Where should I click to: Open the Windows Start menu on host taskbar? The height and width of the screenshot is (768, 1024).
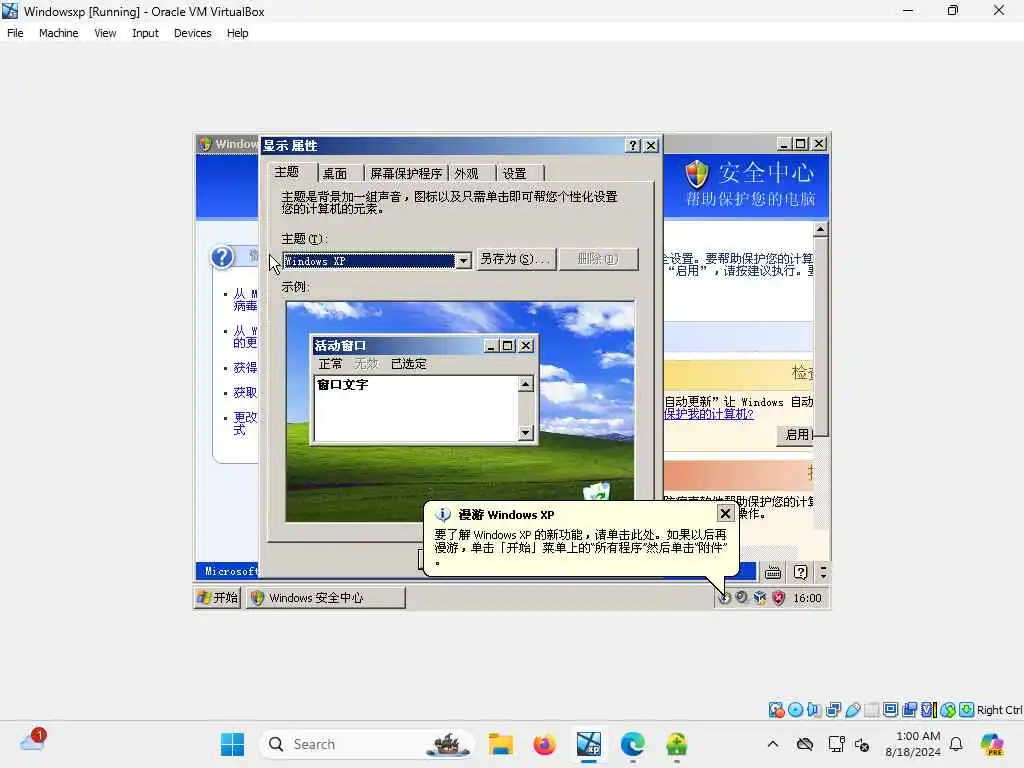coord(232,744)
